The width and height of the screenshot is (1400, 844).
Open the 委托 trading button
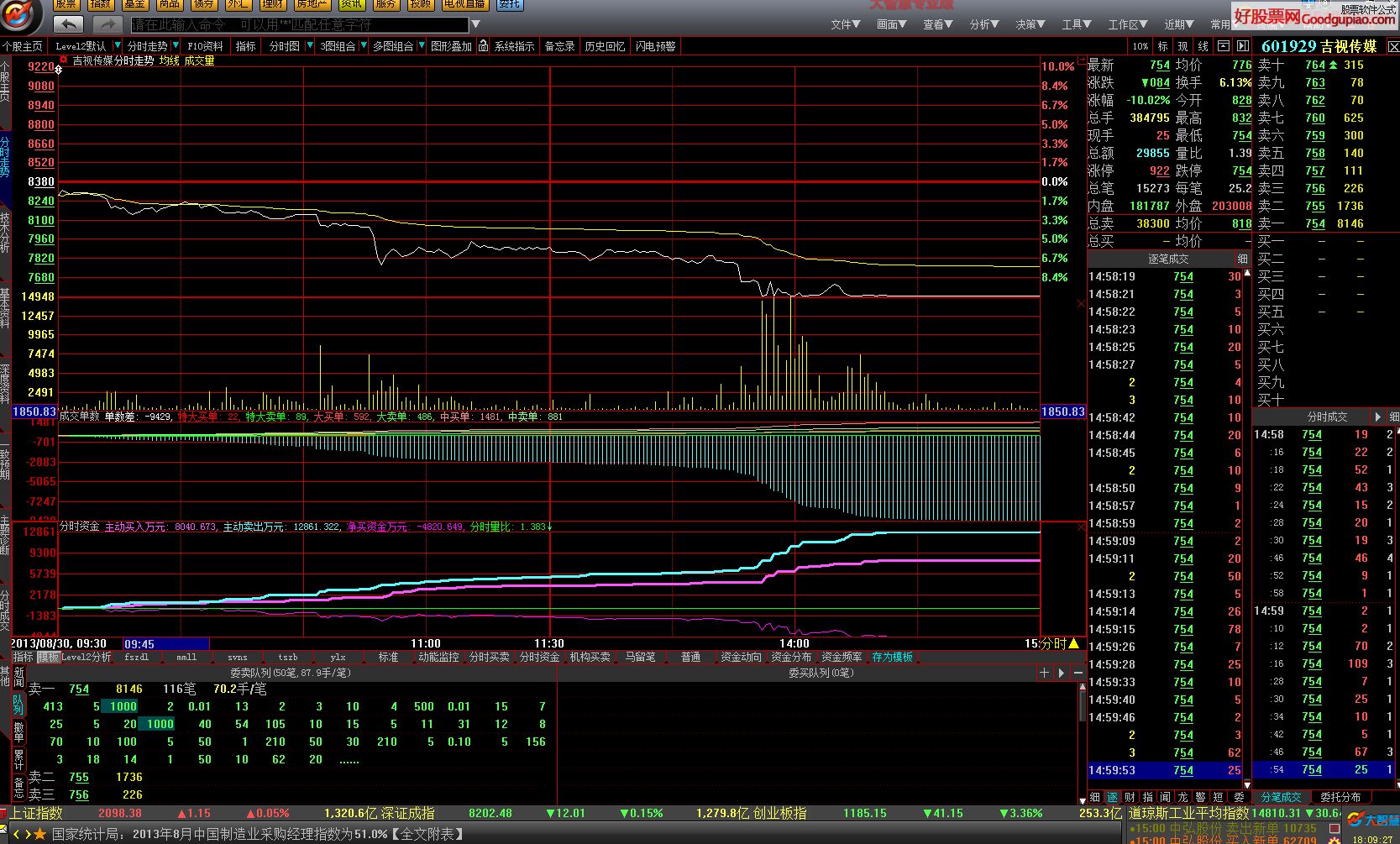(x=509, y=5)
